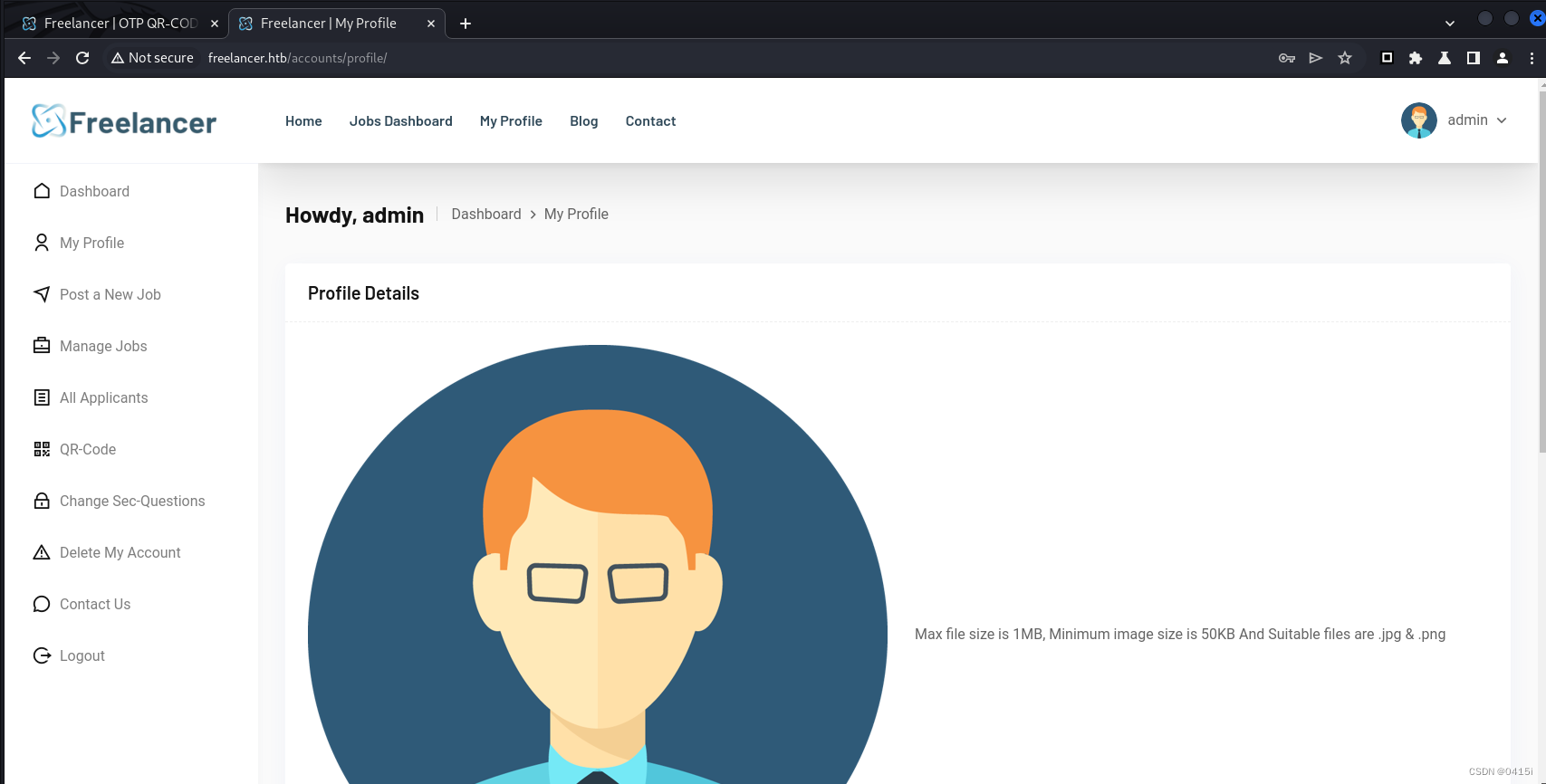Bookmark this page with the star icon
Image resolution: width=1546 pixels, height=784 pixels.
[x=1345, y=58]
